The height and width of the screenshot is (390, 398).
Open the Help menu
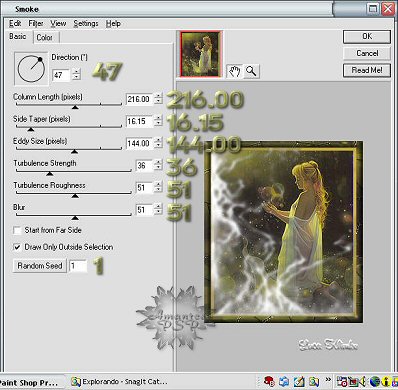point(113,24)
